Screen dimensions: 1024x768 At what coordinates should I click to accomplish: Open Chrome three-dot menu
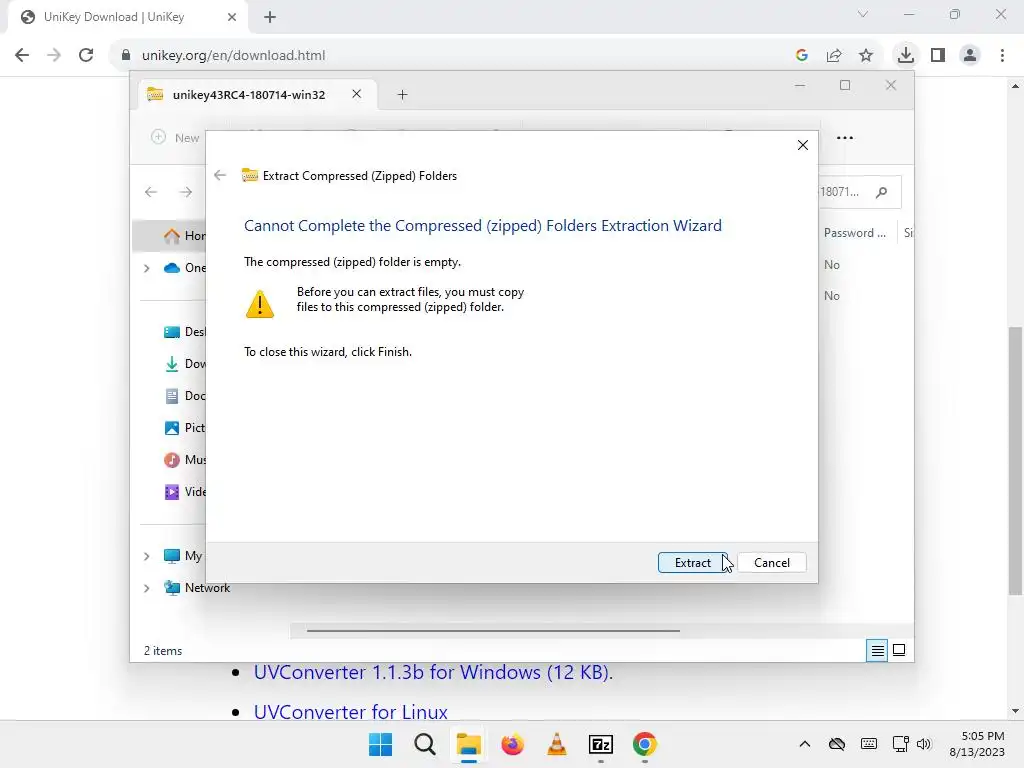point(1002,55)
